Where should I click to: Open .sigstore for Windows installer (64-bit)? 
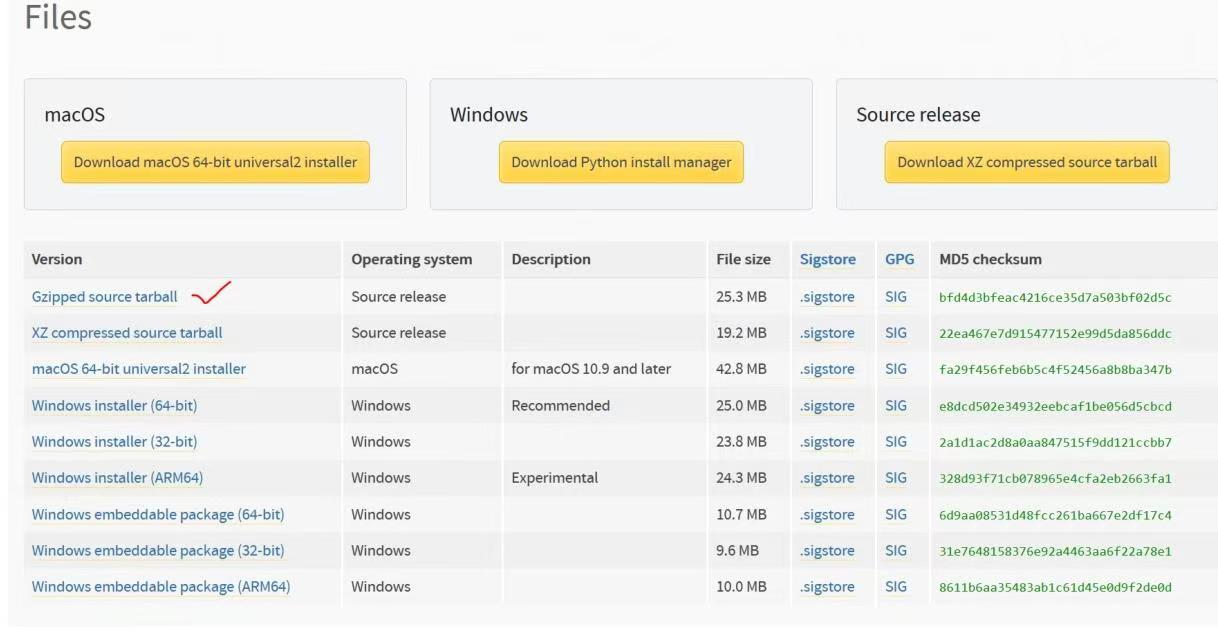827,406
